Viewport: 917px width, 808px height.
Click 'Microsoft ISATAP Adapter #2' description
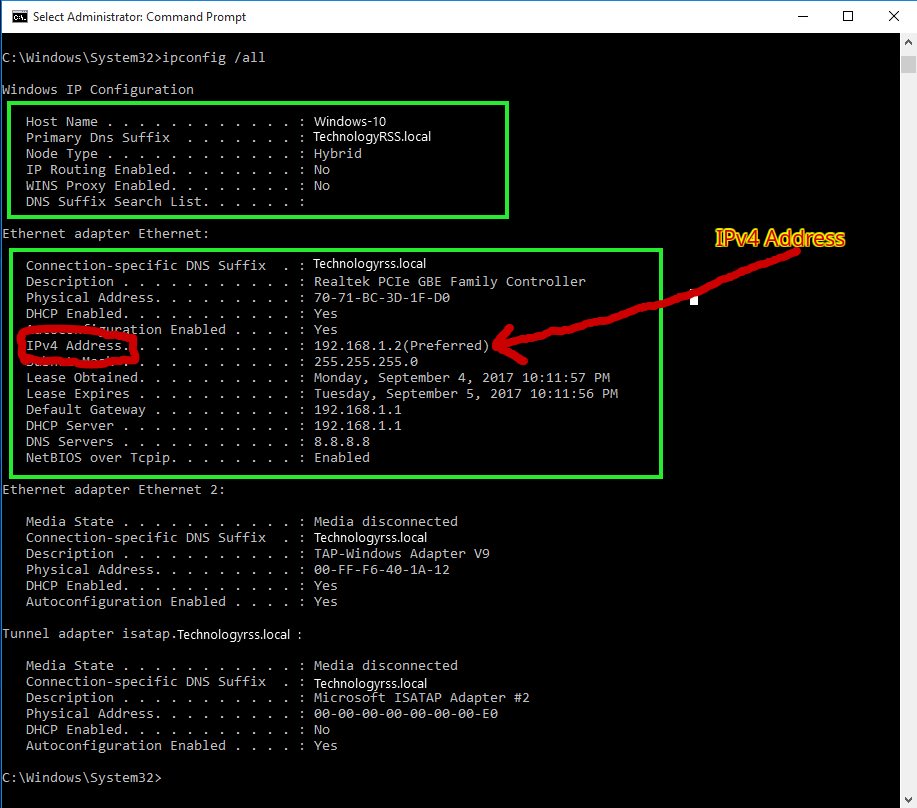pyautogui.click(x=421, y=698)
